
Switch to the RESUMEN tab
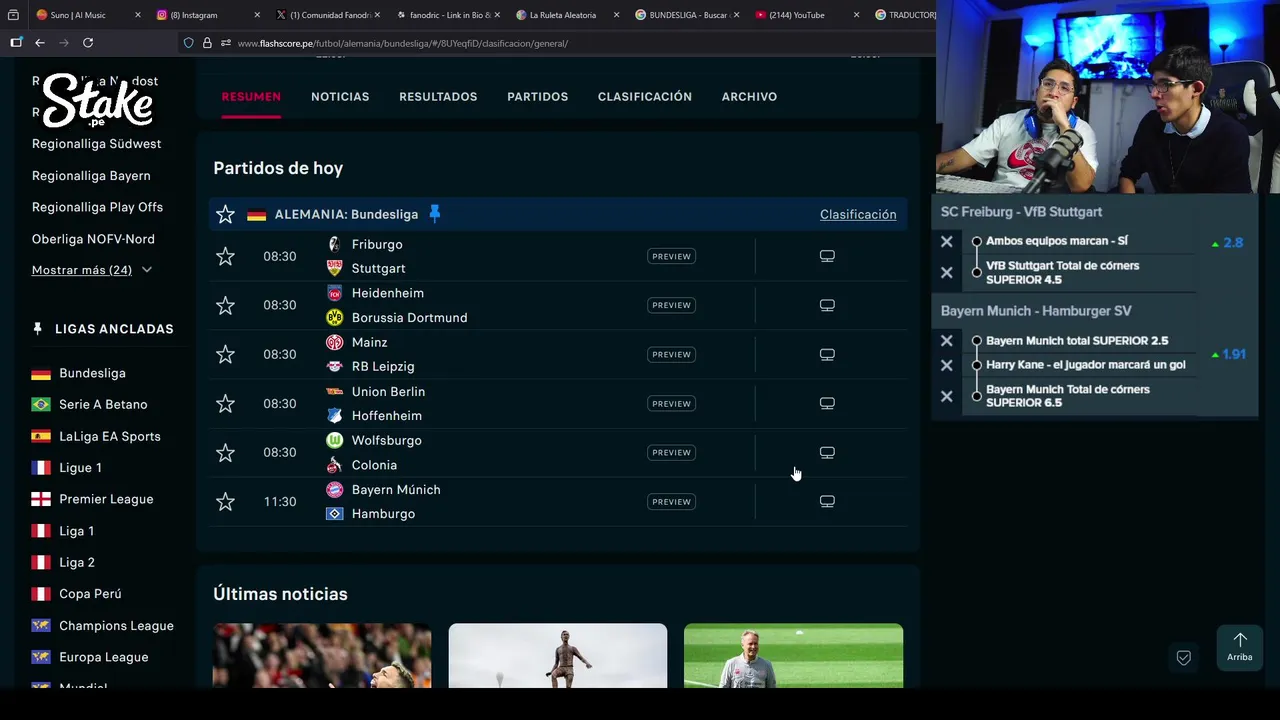tap(251, 97)
